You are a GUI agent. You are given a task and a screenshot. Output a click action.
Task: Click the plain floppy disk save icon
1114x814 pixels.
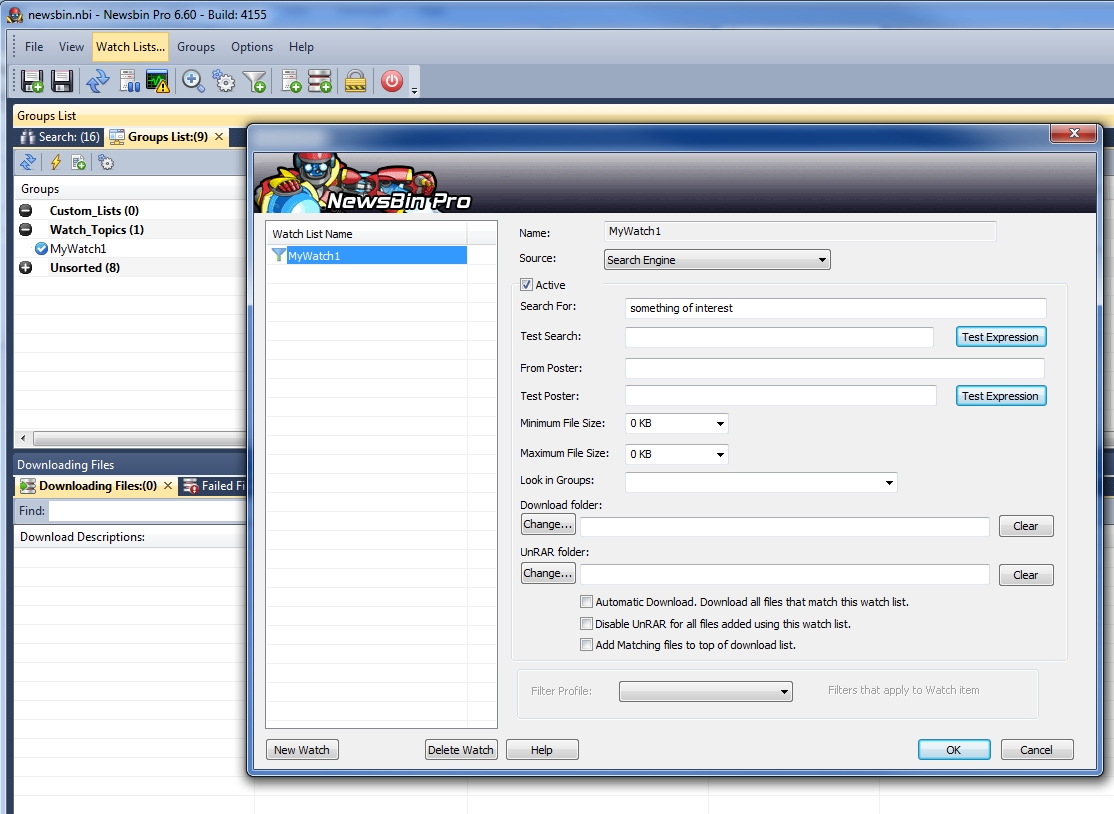pyautogui.click(x=62, y=82)
